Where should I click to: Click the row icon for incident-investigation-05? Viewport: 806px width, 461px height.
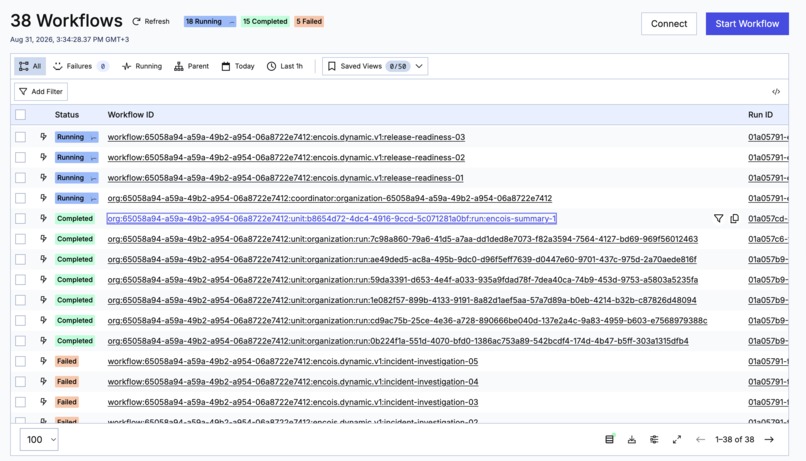pos(43,361)
